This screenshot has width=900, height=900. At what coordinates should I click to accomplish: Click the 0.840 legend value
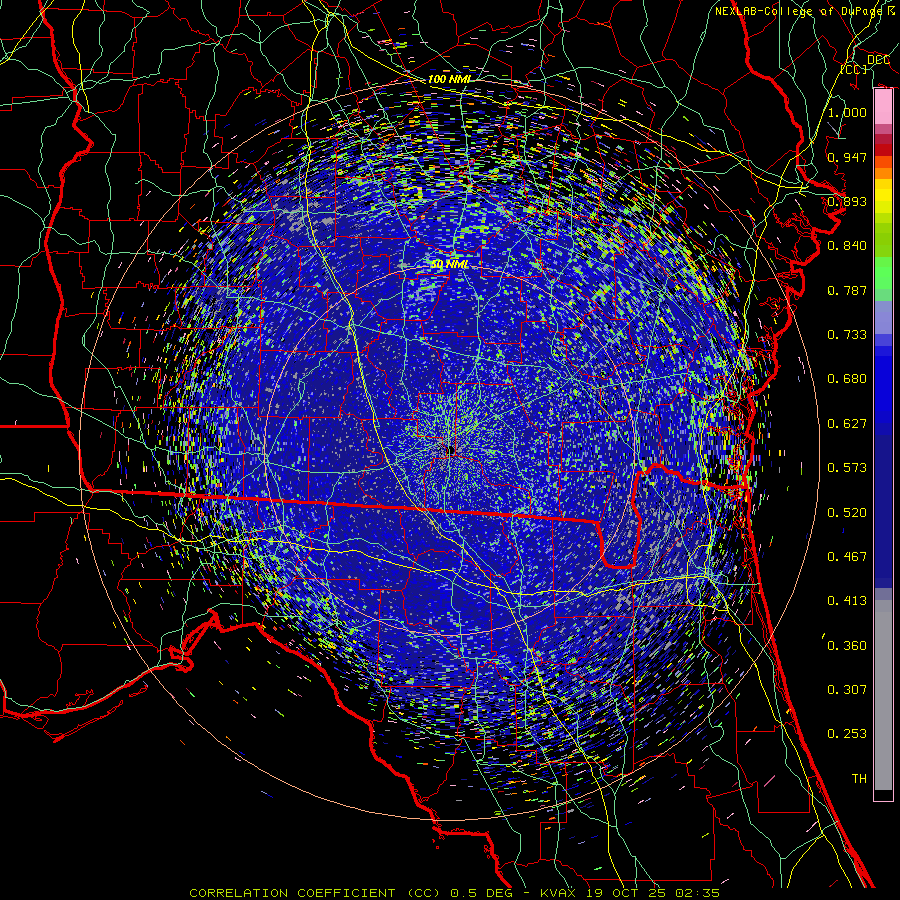tap(847, 246)
